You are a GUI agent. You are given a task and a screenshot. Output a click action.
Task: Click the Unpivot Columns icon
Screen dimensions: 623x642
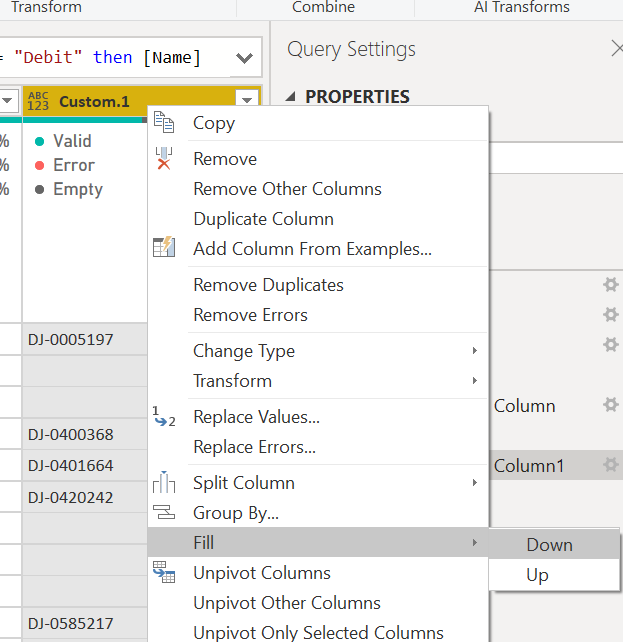(x=164, y=572)
